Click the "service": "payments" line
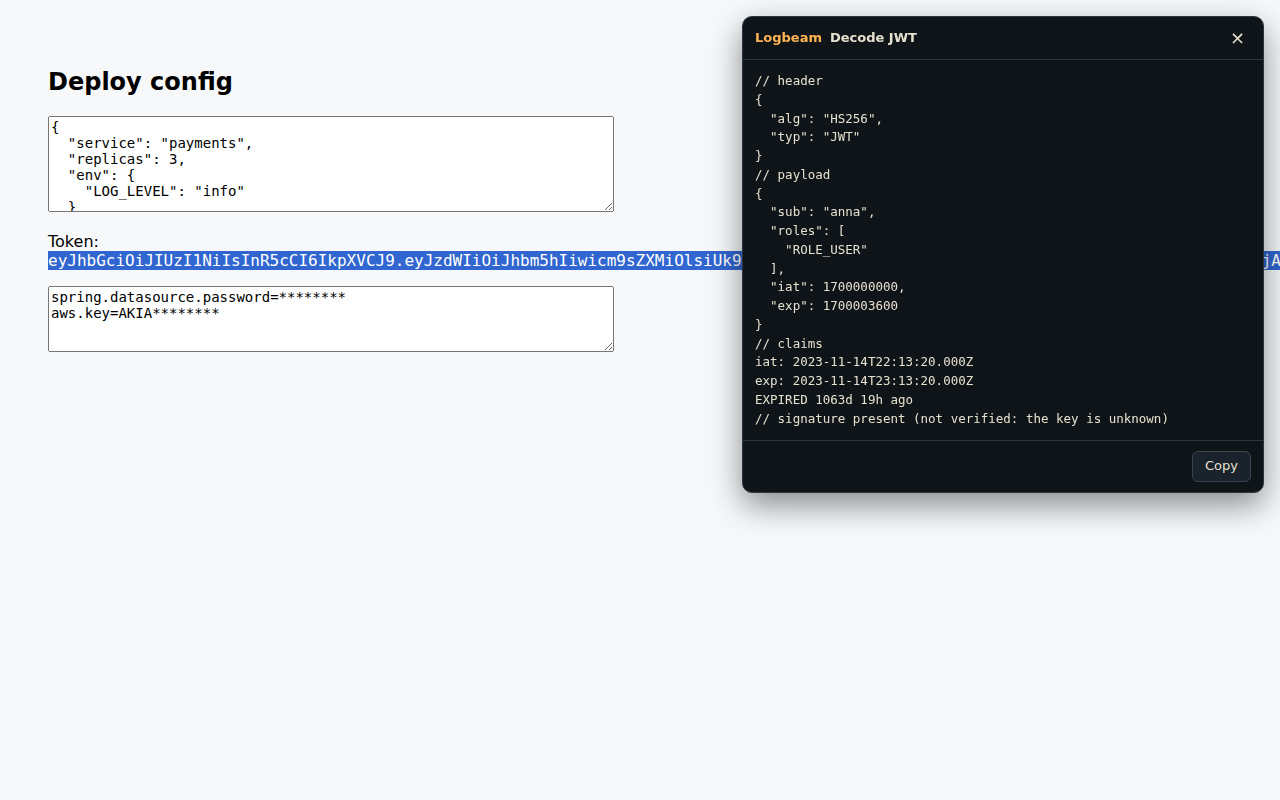The height and width of the screenshot is (800, 1280). [160, 143]
